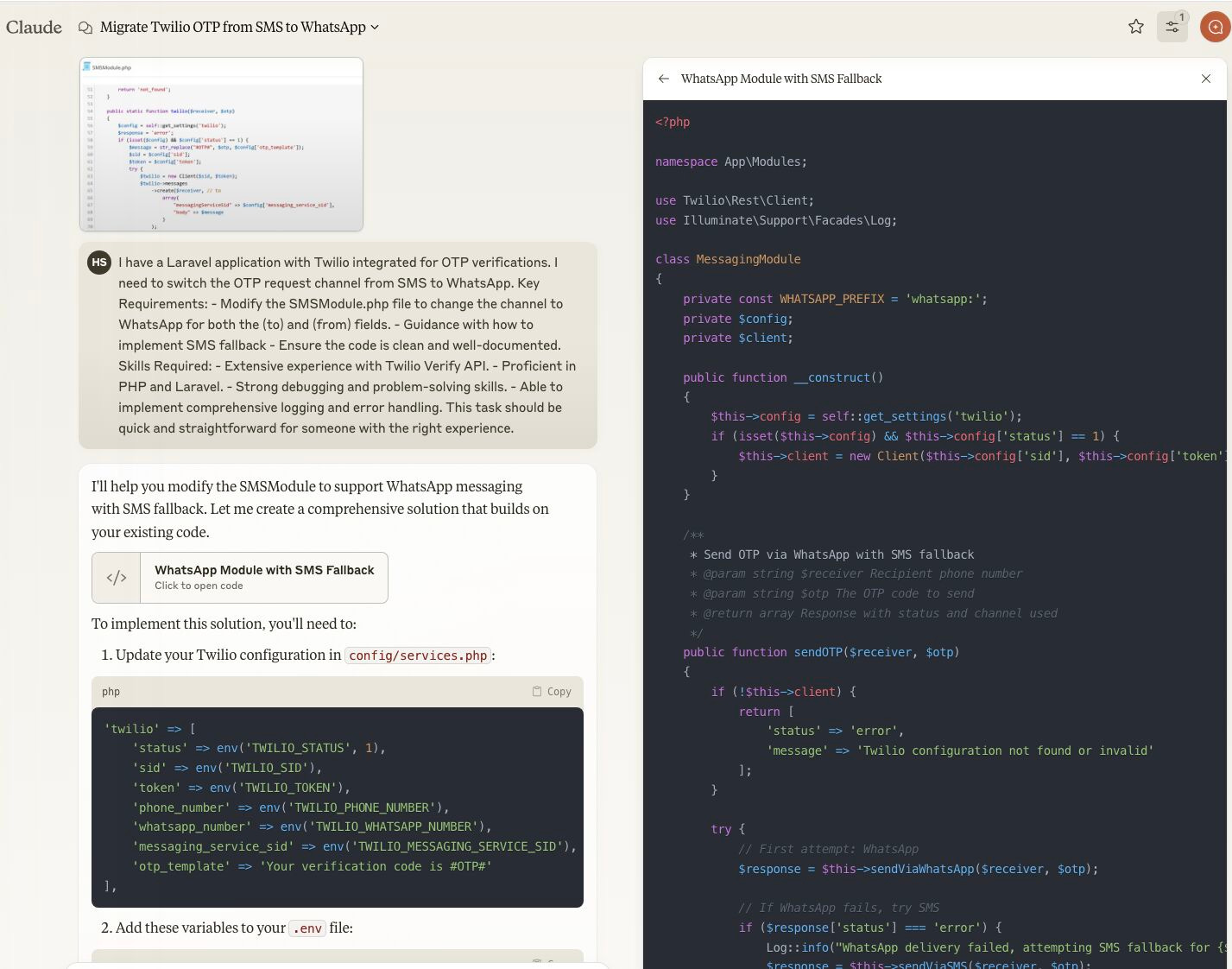Screen dimensions: 1232x969
Task: Click the 'public function sendOTP' line
Action: click(821, 652)
